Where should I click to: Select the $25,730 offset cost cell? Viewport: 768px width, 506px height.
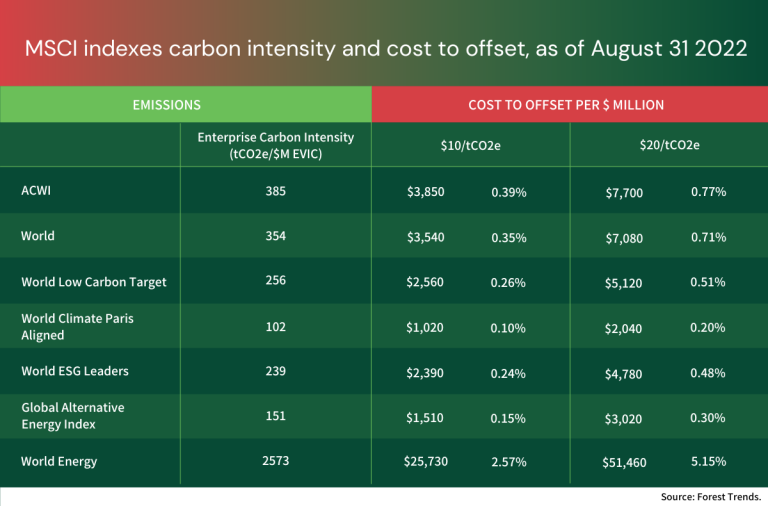(x=427, y=461)
